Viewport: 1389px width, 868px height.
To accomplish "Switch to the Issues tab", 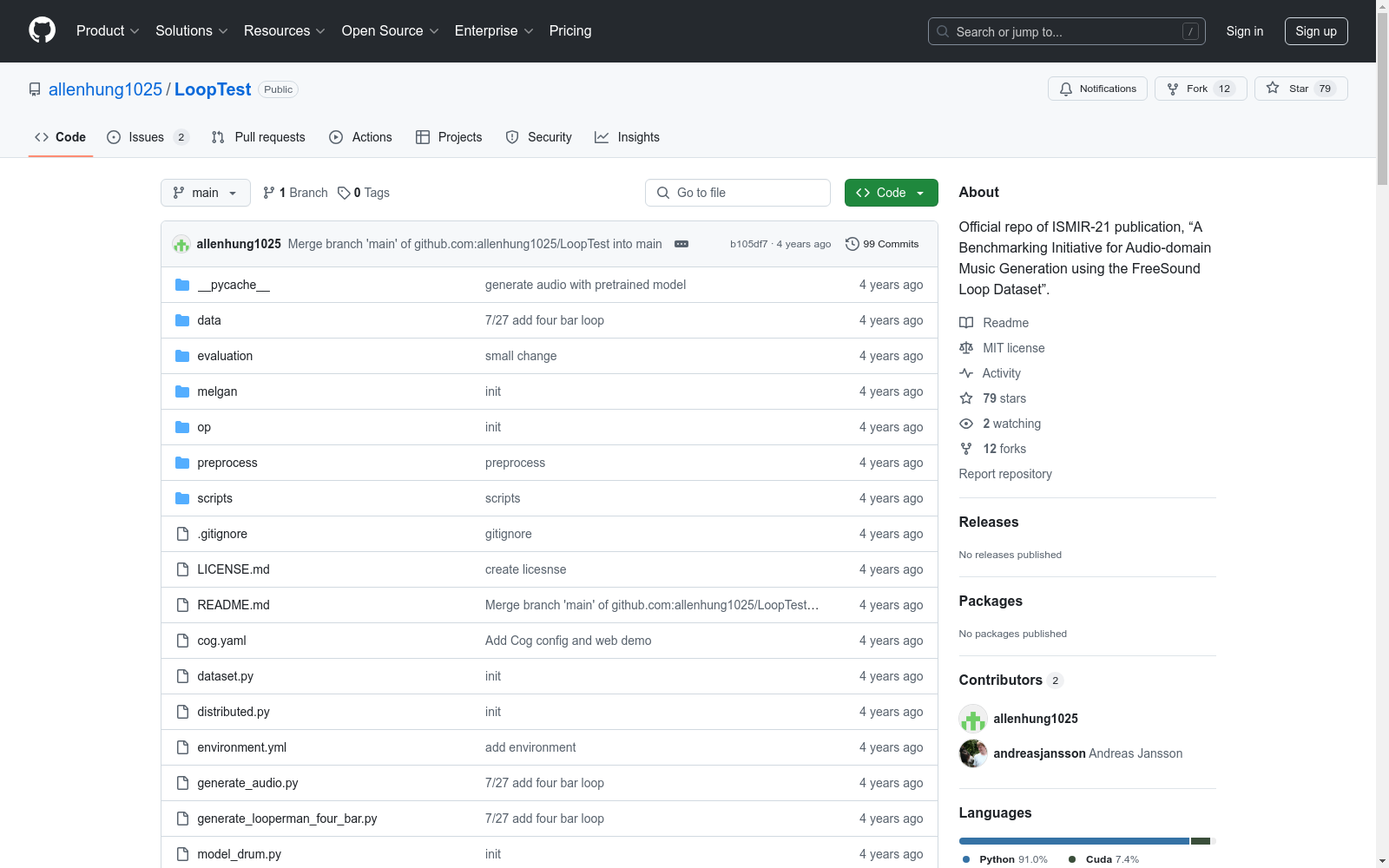I will click(148, 137).
